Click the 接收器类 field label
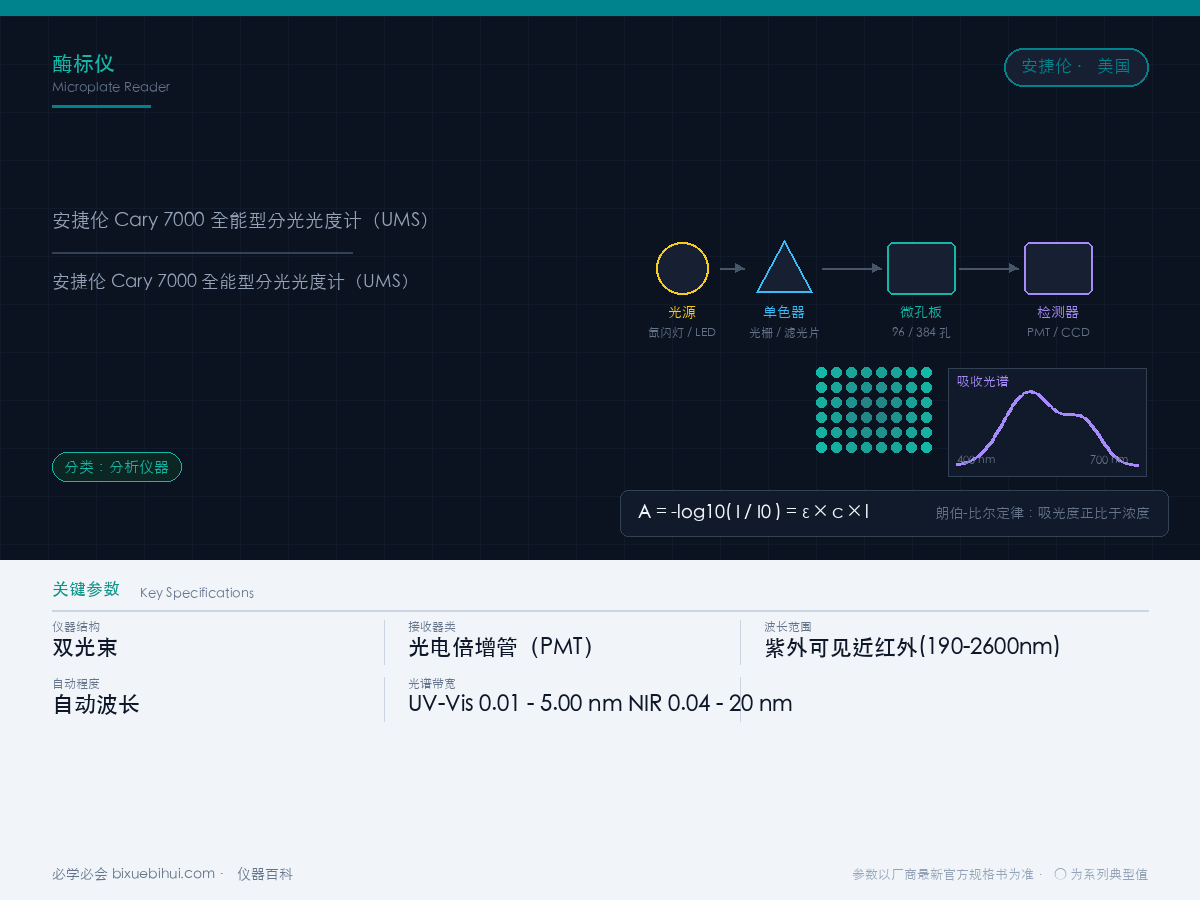This screenshot has width=1200, height=900. [x=432, y=626]
